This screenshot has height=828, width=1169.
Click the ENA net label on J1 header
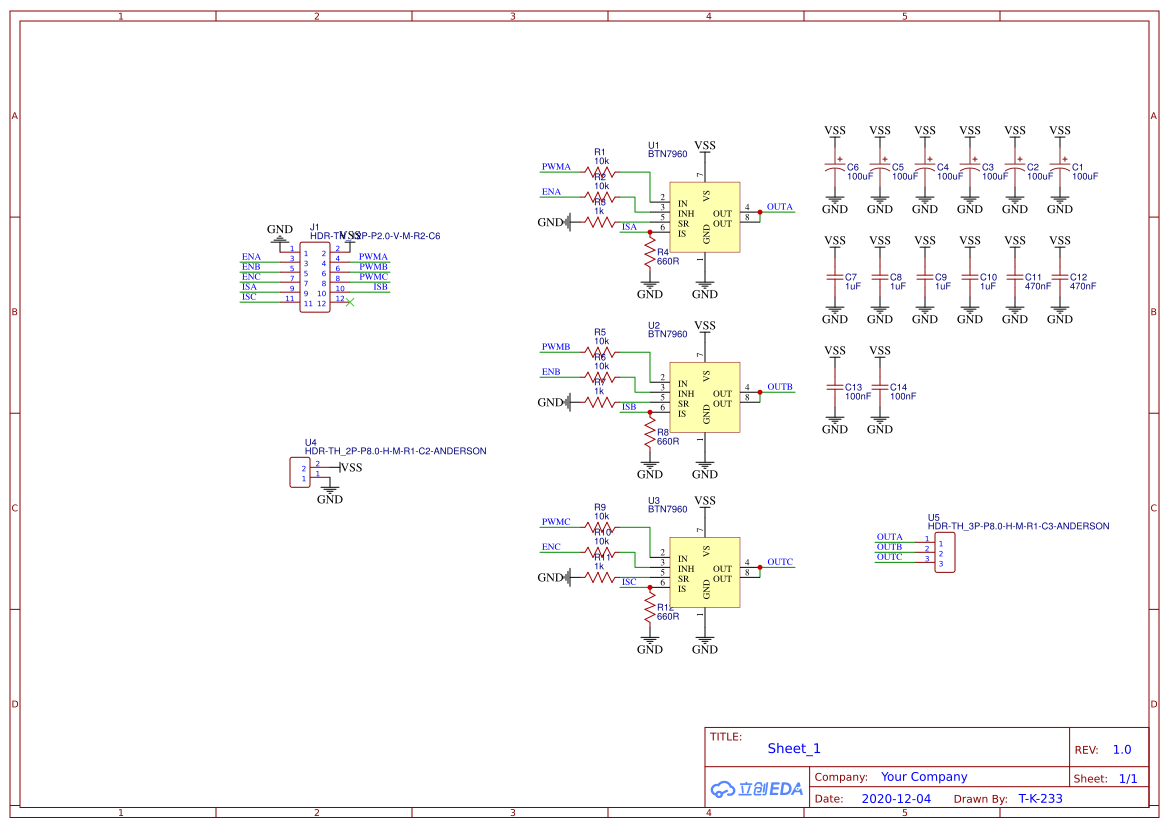pos(251,256)
